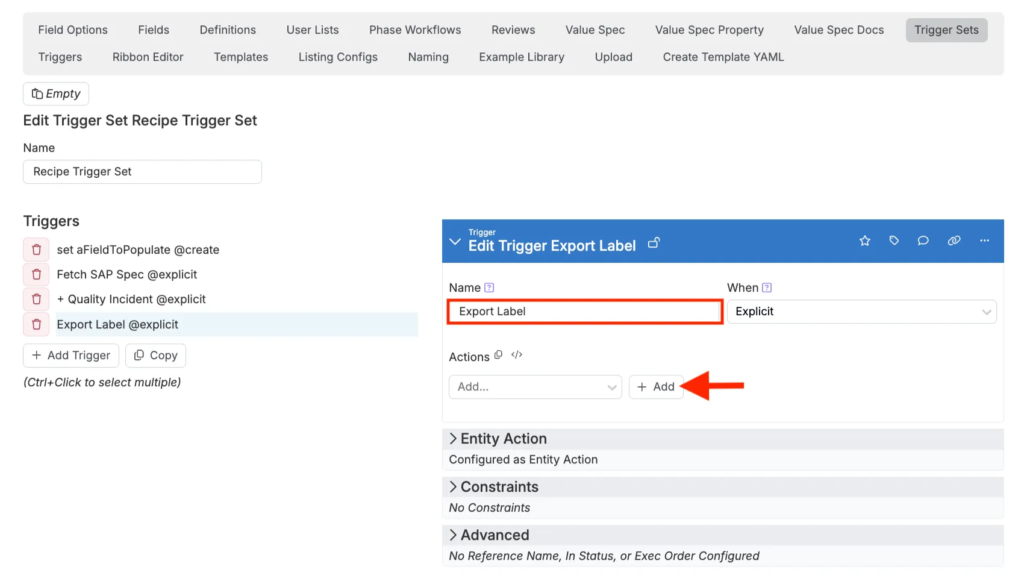1024x584 pixels.
Task: Click the link icon in trigger header
Action: (x=954, y=241)
